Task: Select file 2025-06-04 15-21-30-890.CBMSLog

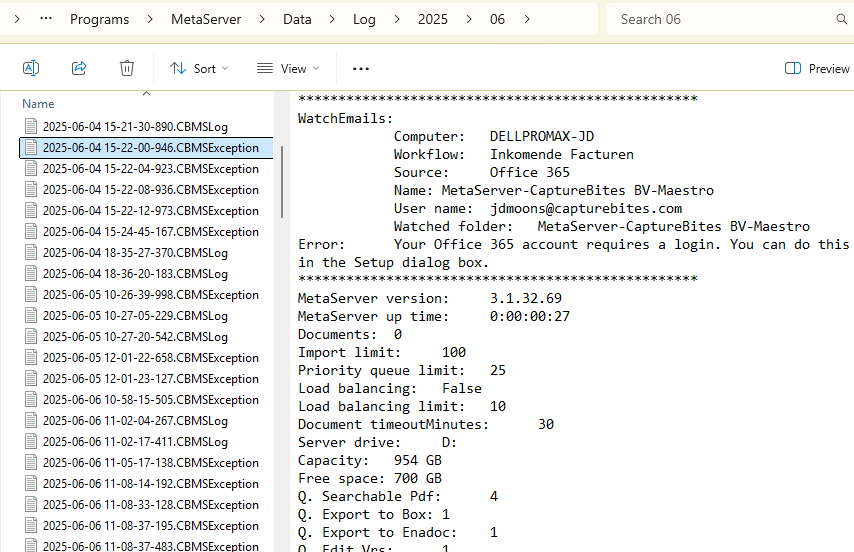Action: pos(135,127)
